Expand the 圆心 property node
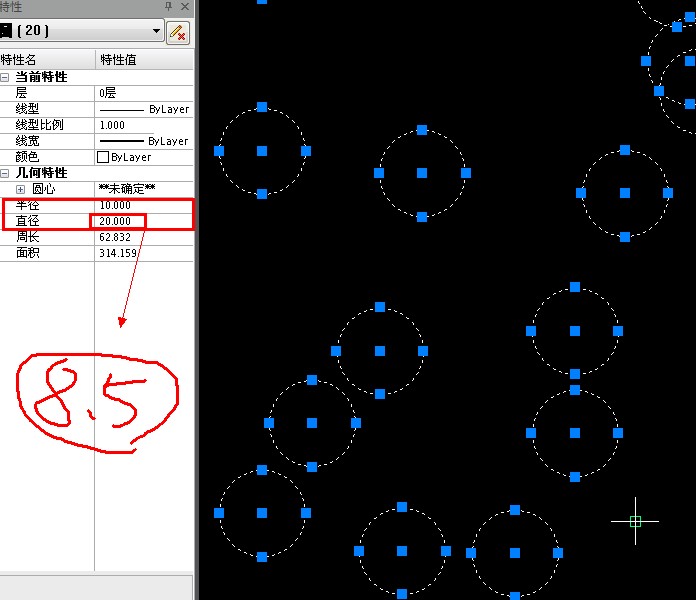The width and height of the screenshot is (696, 600). [20, 189]
